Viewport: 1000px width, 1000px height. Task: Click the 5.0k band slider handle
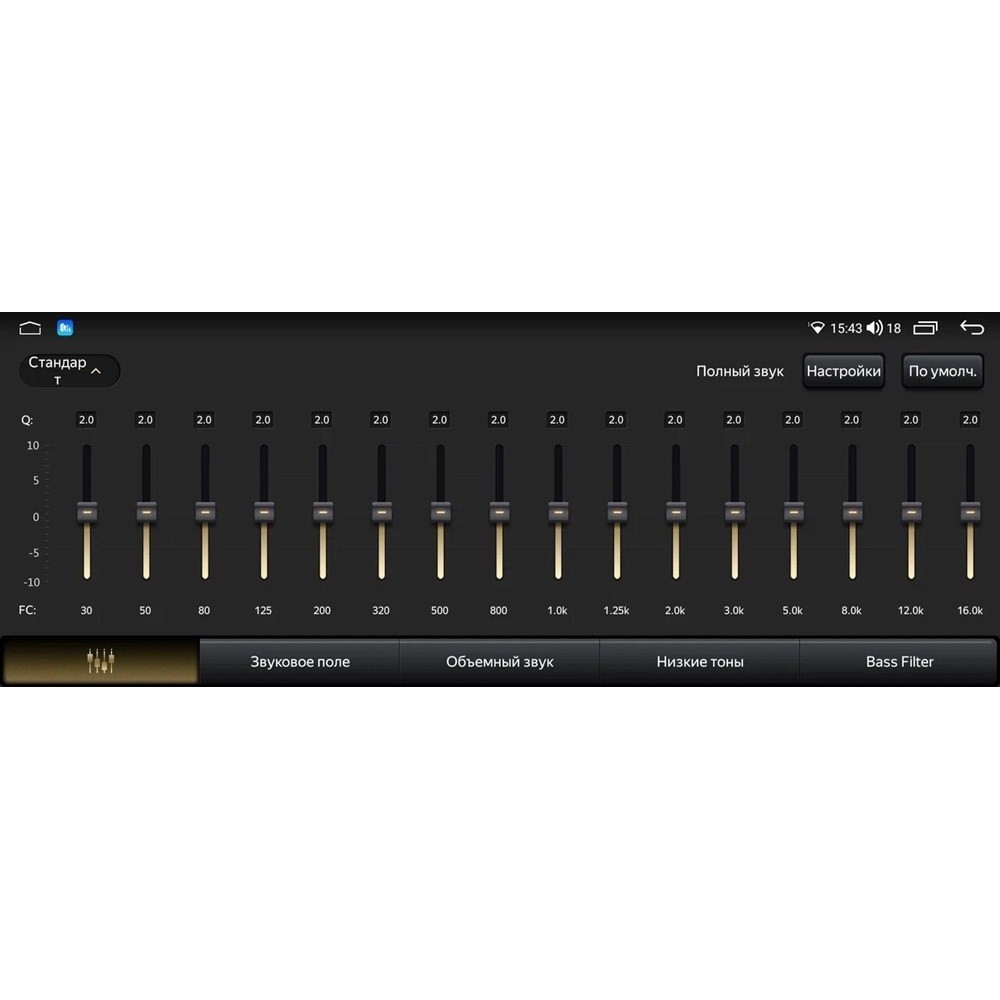pyautogui.click(x=793, y=512)
